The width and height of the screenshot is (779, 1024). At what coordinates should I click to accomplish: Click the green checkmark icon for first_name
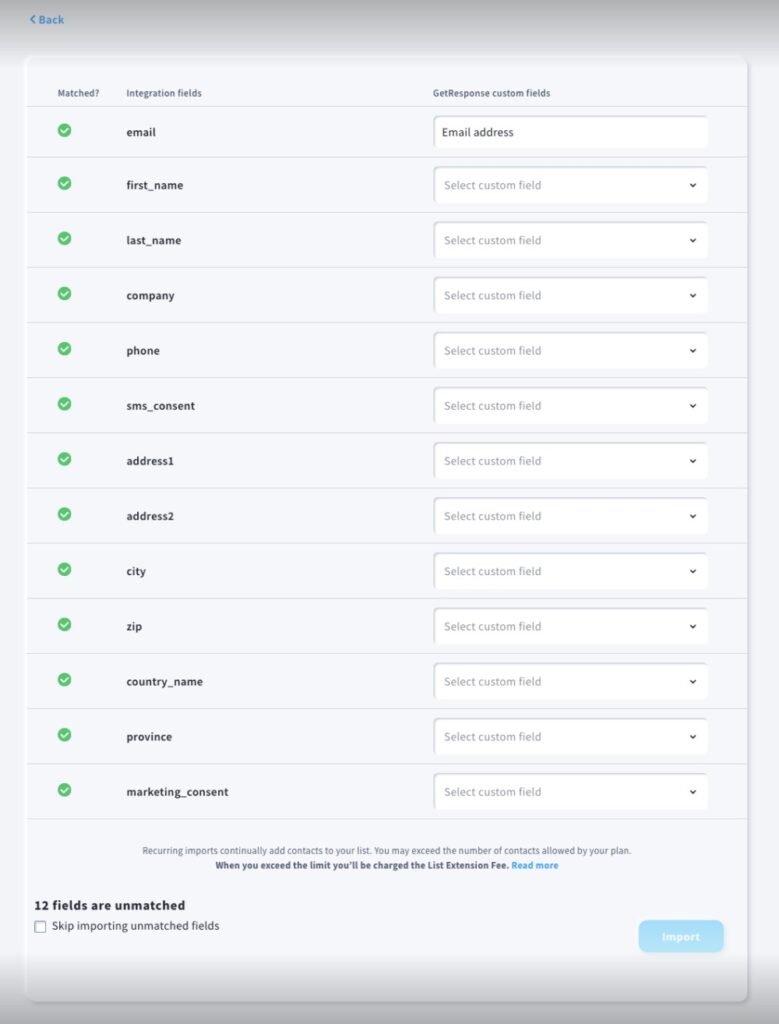(x=64, y=184)
